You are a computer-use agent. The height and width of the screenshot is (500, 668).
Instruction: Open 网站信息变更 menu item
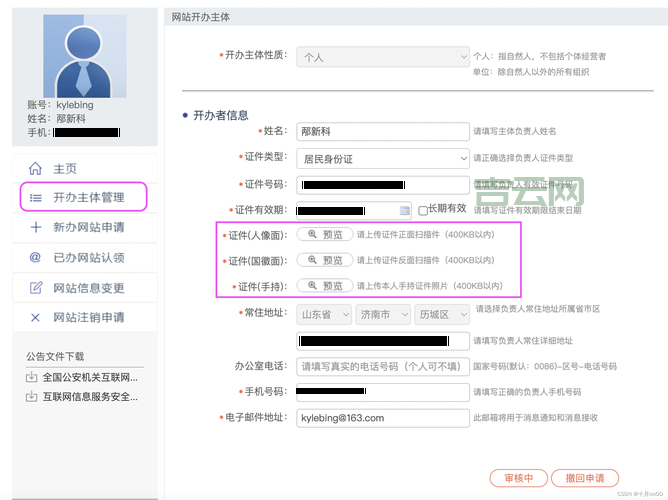click(x=85, y=288)
